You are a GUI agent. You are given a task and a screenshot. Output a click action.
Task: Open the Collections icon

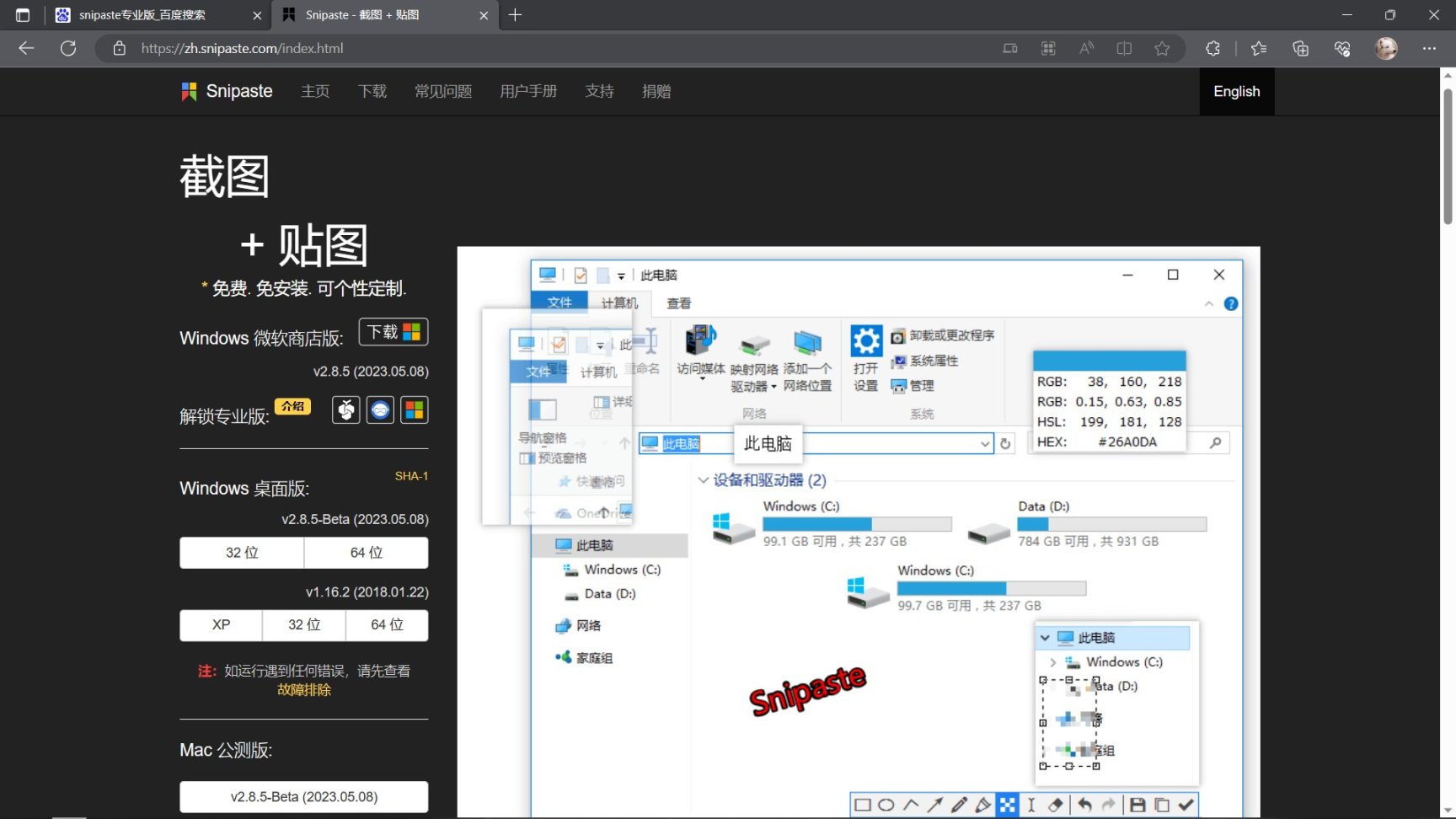(1300, 48)
